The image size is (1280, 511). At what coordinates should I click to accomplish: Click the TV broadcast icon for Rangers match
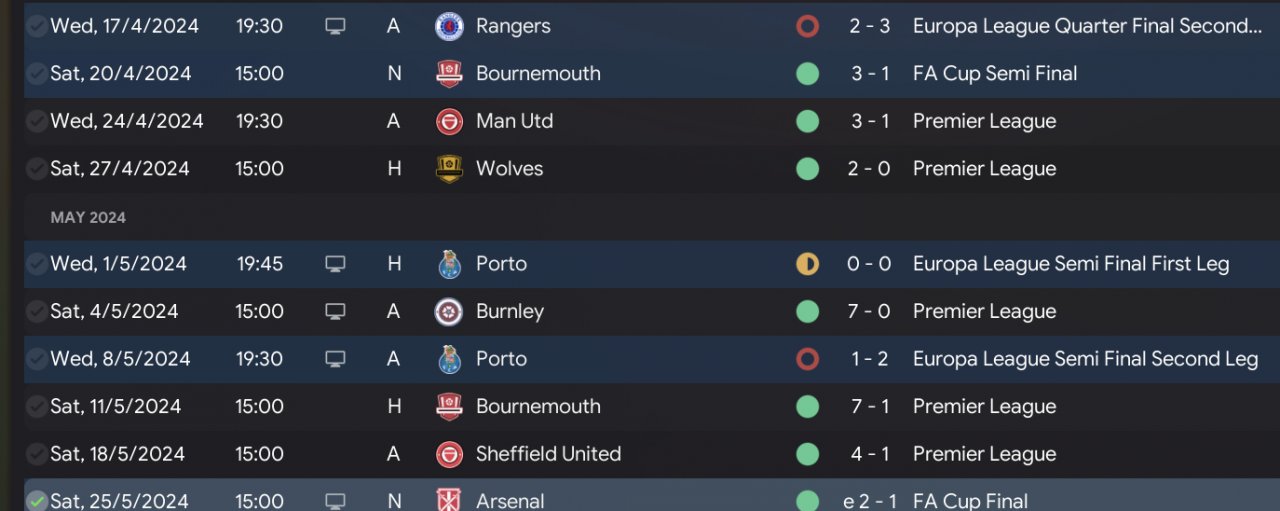(x=336, y=26)
